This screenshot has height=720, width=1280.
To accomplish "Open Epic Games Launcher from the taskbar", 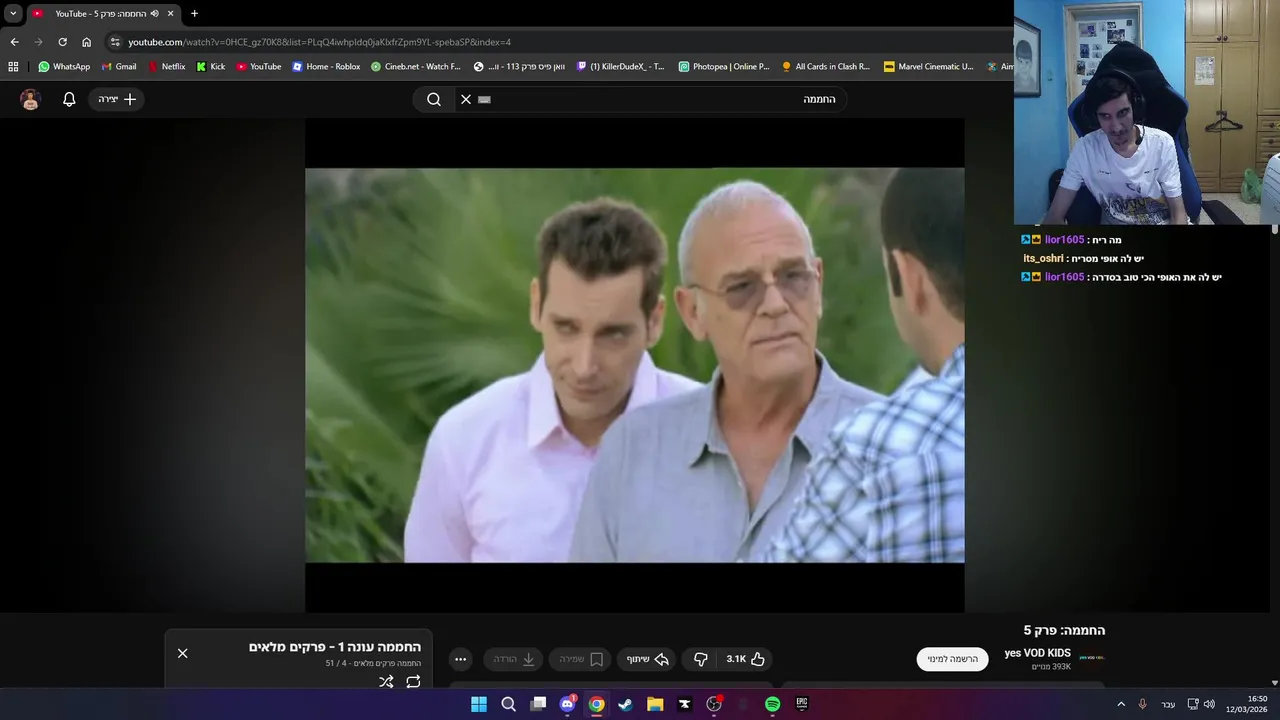I will [x=801, y=704].
